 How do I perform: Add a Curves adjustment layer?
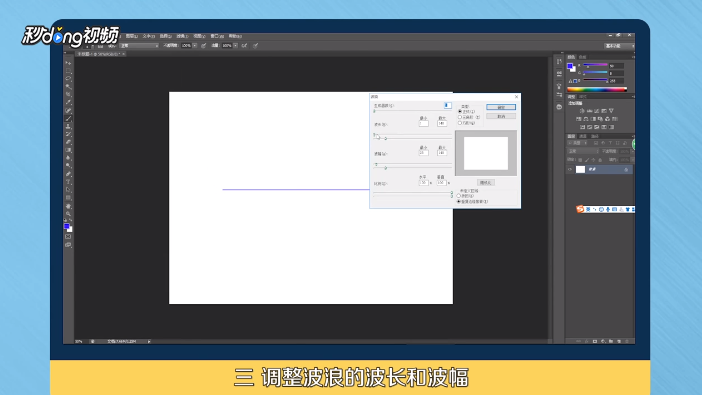tap(596, 111)
